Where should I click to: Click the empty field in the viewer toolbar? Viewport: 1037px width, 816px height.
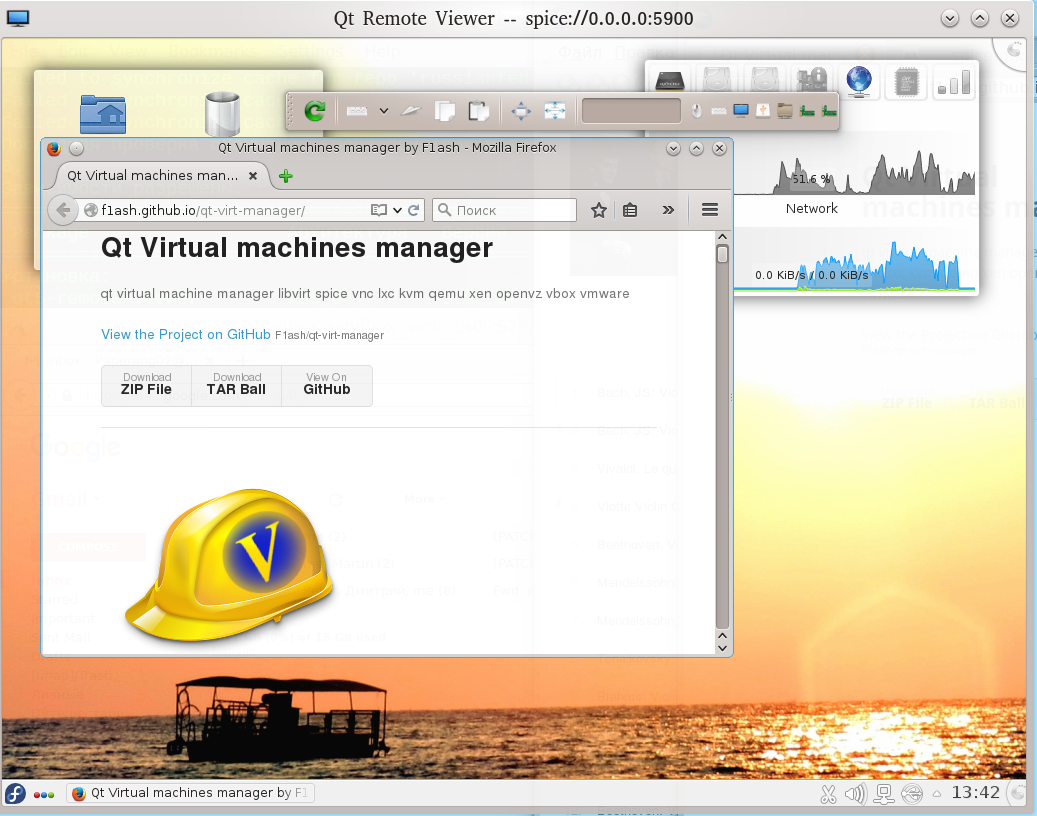(631, 110)
